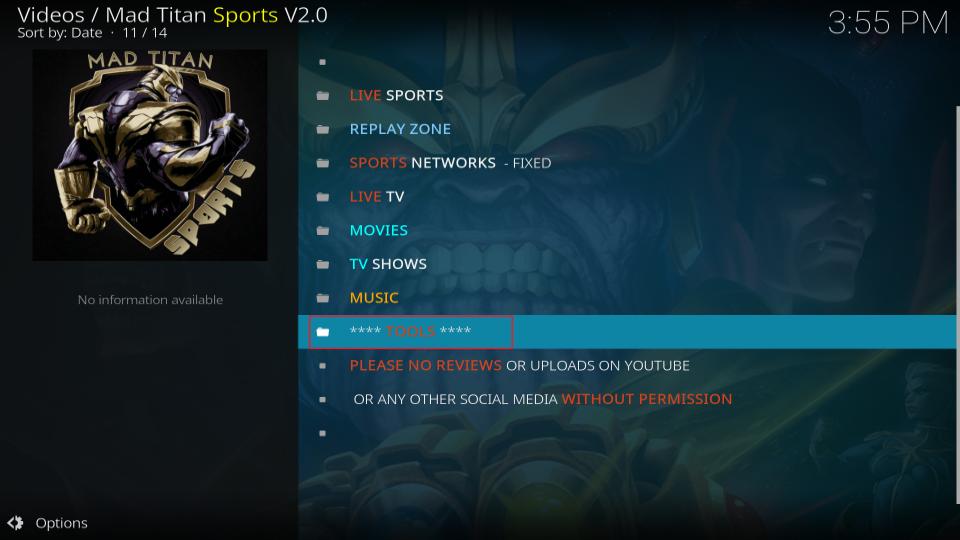
Task: Click the TV SHOWS folder icon
Action: click(323, 264)
